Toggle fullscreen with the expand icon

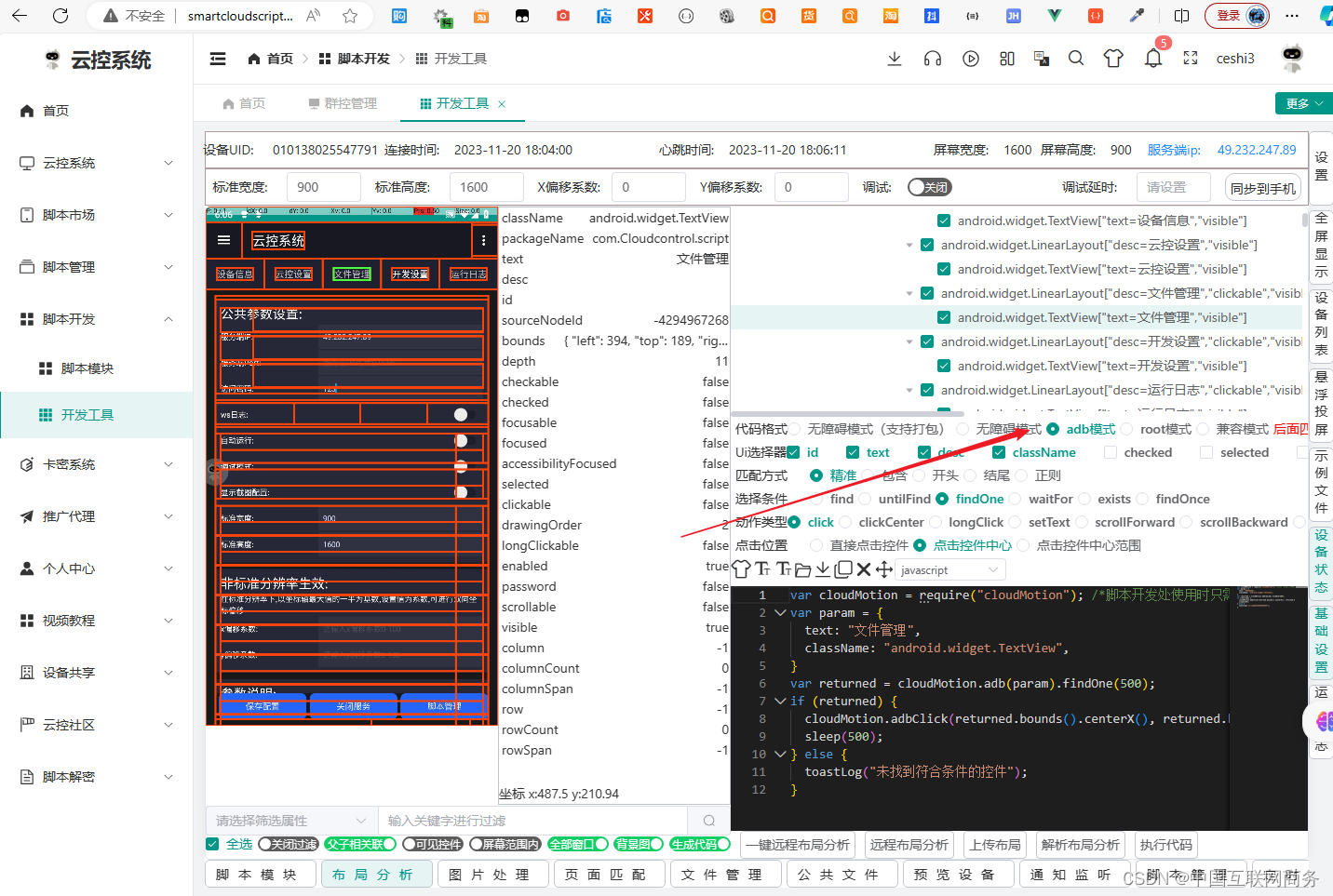pos(1191,59)
